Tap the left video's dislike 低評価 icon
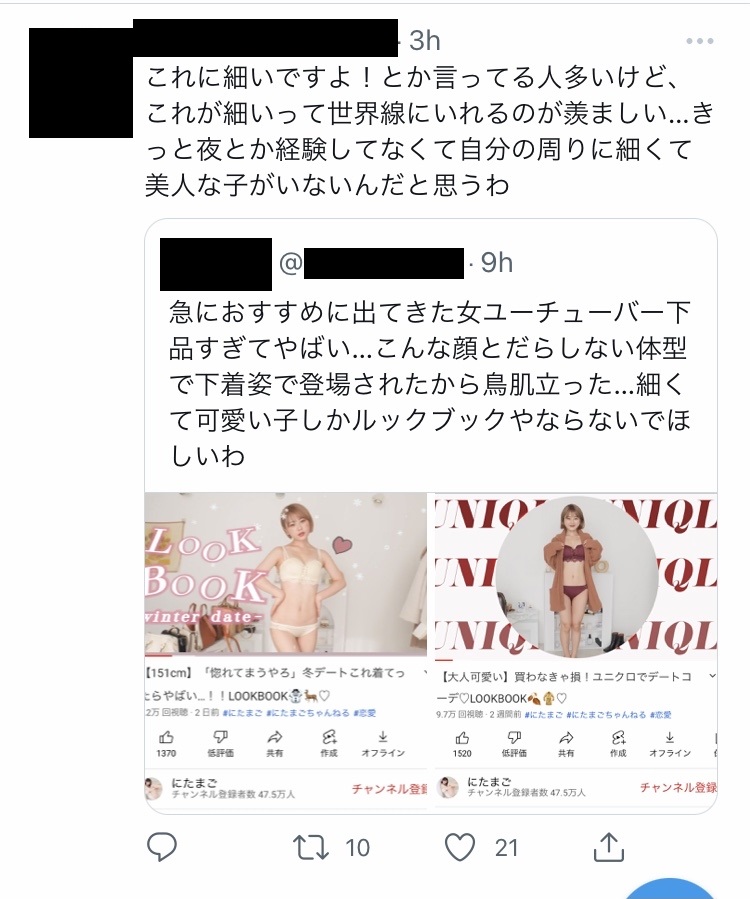Viewport: 750px width, 899px height. coord(220,737)
